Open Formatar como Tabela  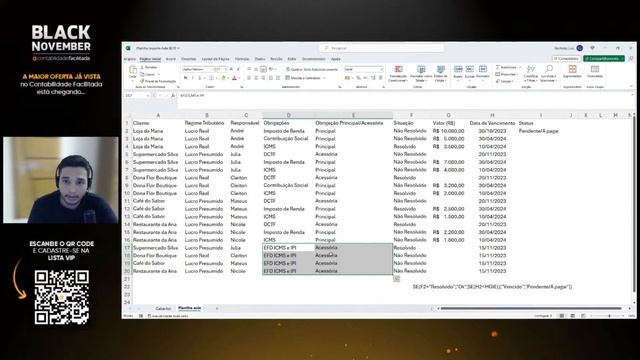421,73
